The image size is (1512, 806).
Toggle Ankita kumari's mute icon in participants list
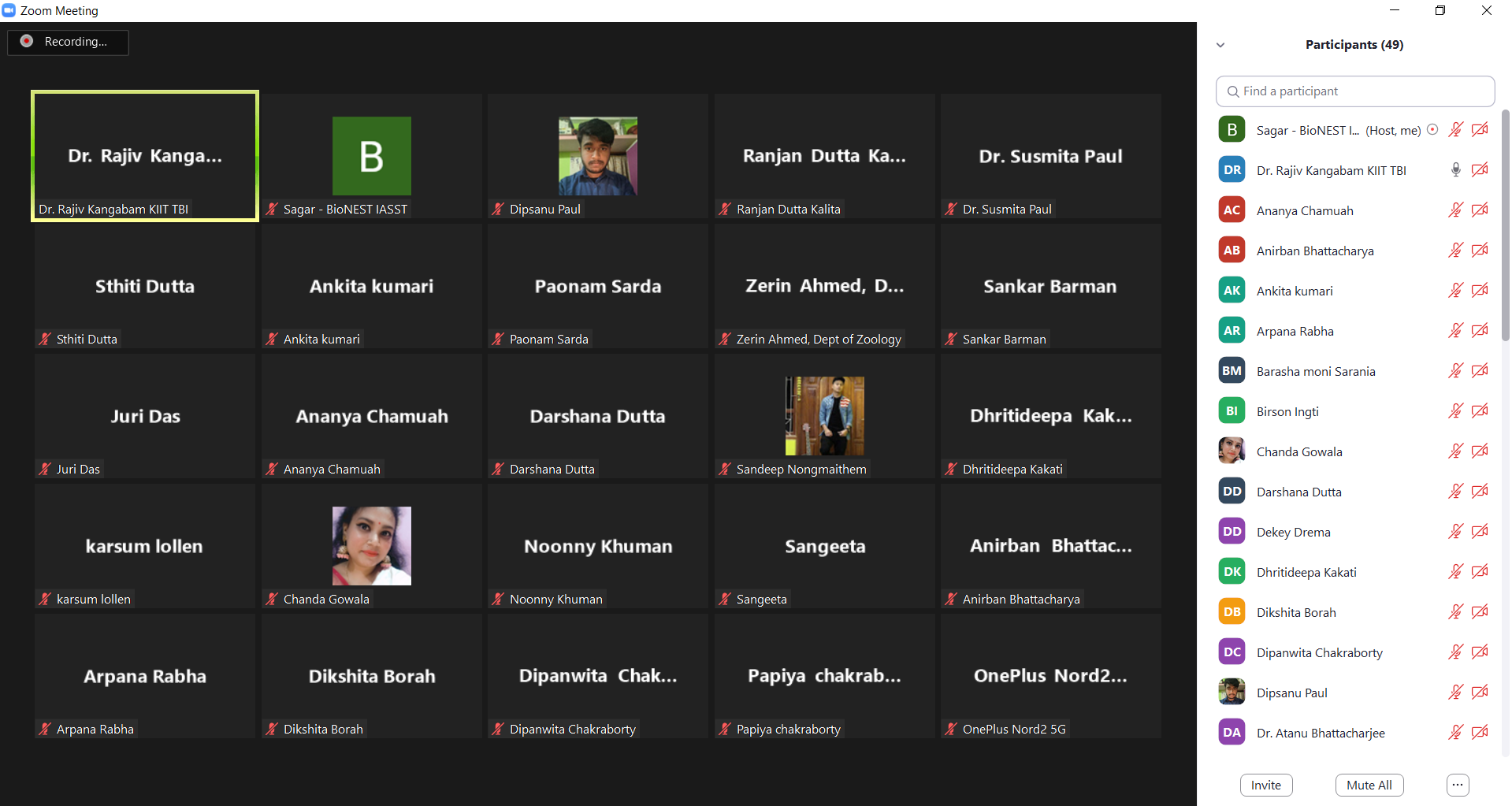[1455, 291]
